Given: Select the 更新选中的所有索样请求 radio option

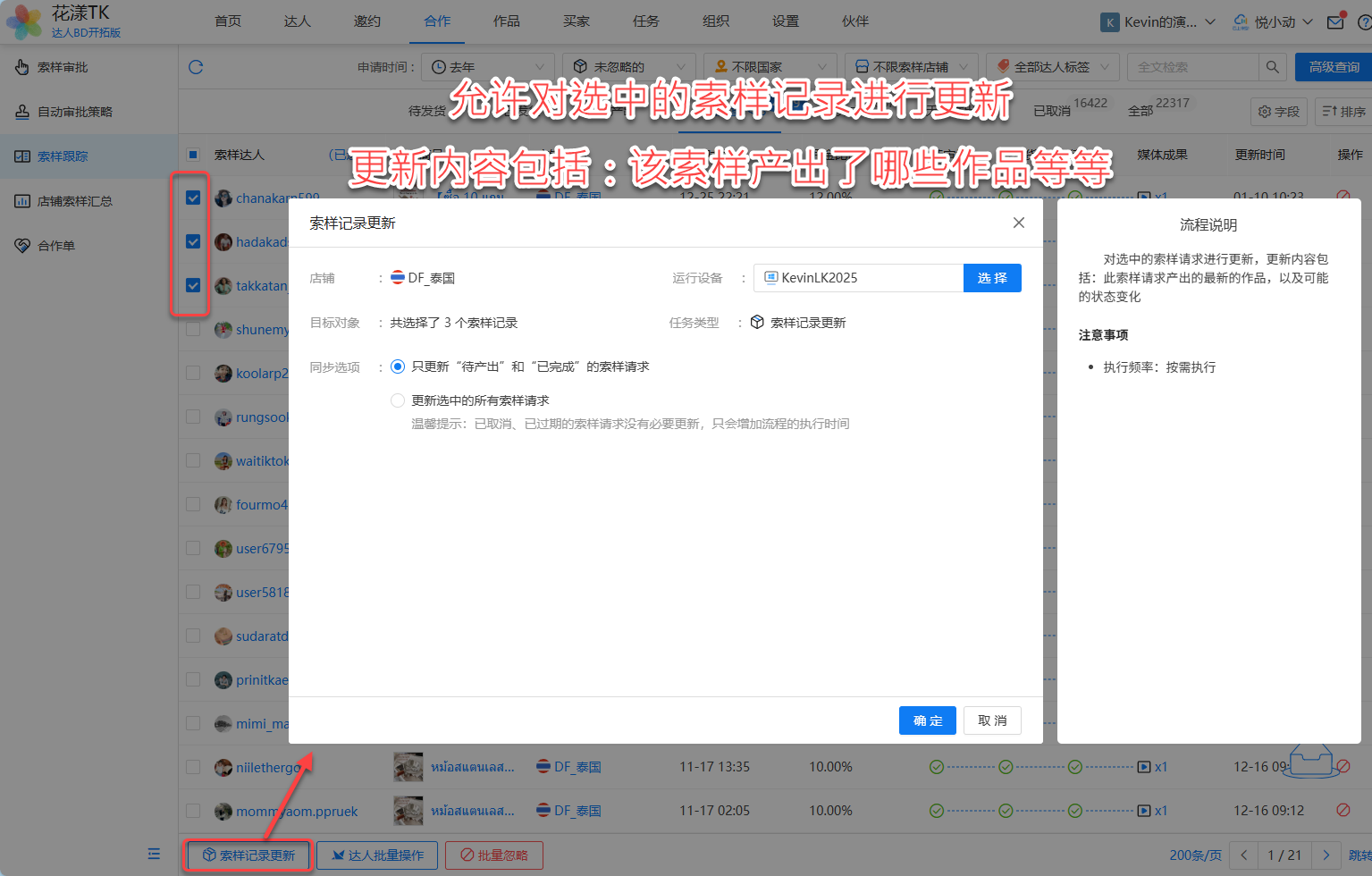Looking at the screenshot, I should [x=398, y=400].
